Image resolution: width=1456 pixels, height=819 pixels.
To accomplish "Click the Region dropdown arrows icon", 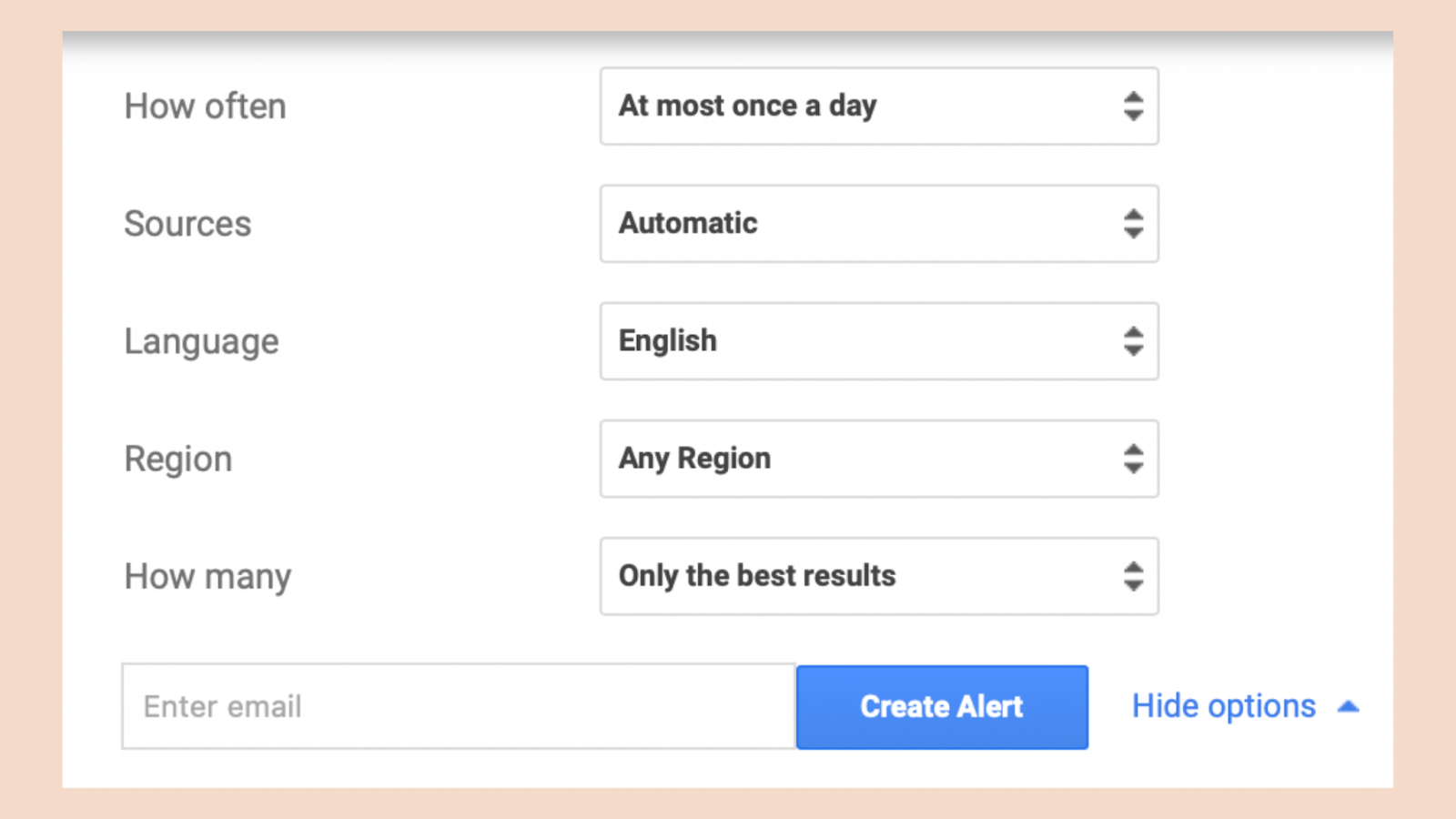I will (x=1133, y=459).
